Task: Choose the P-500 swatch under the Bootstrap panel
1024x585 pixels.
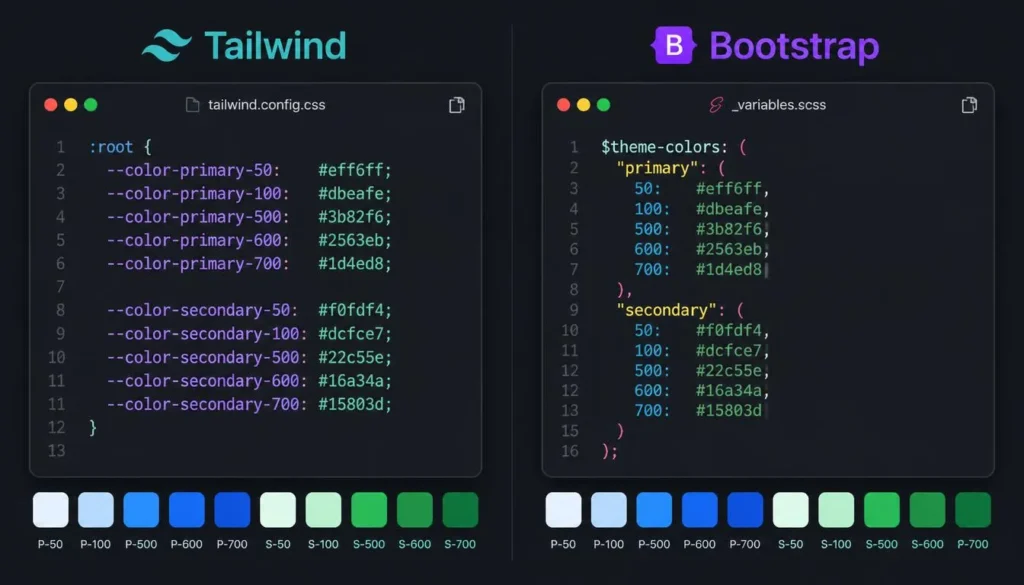Action: click(x=654, y=510)
